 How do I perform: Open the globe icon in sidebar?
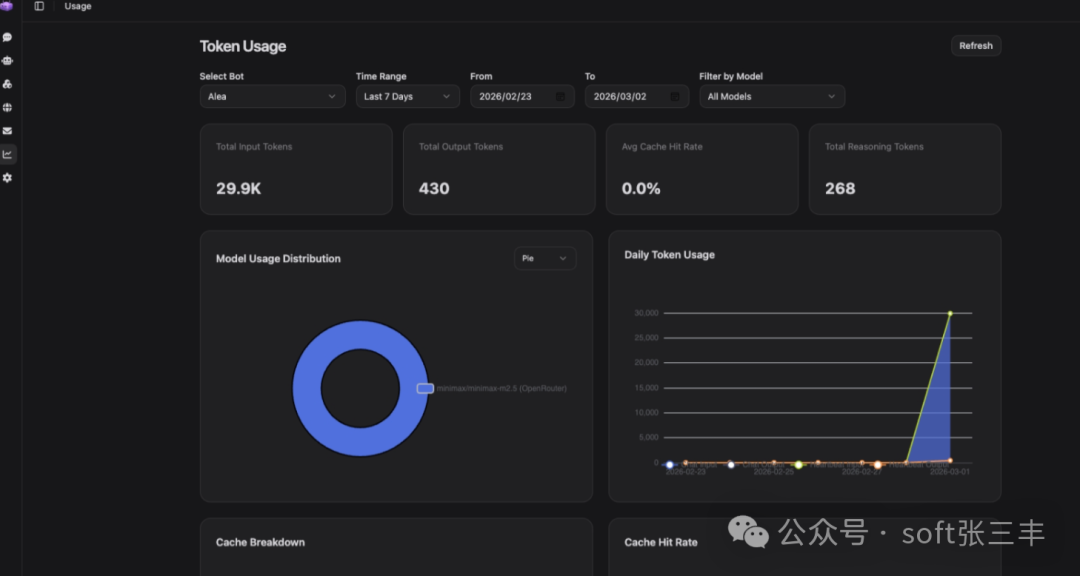7,108
